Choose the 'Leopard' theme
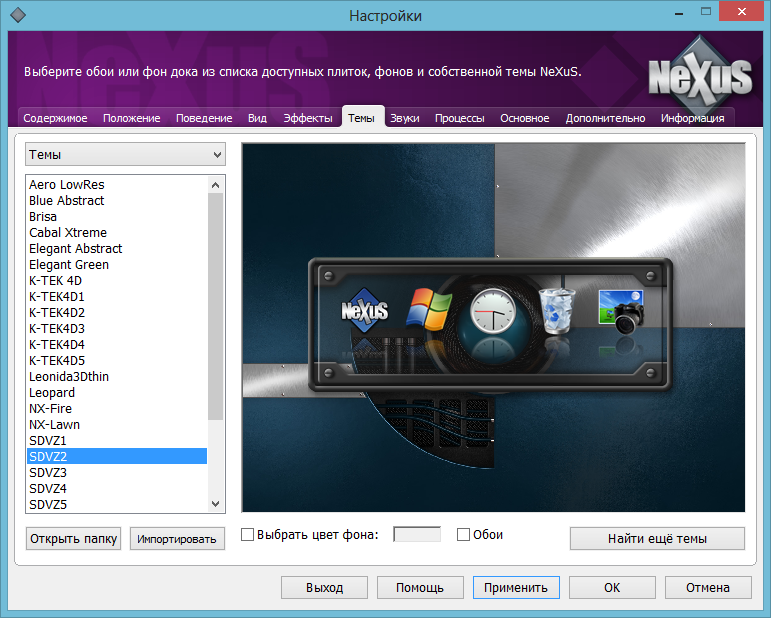 tap(117, 392)
